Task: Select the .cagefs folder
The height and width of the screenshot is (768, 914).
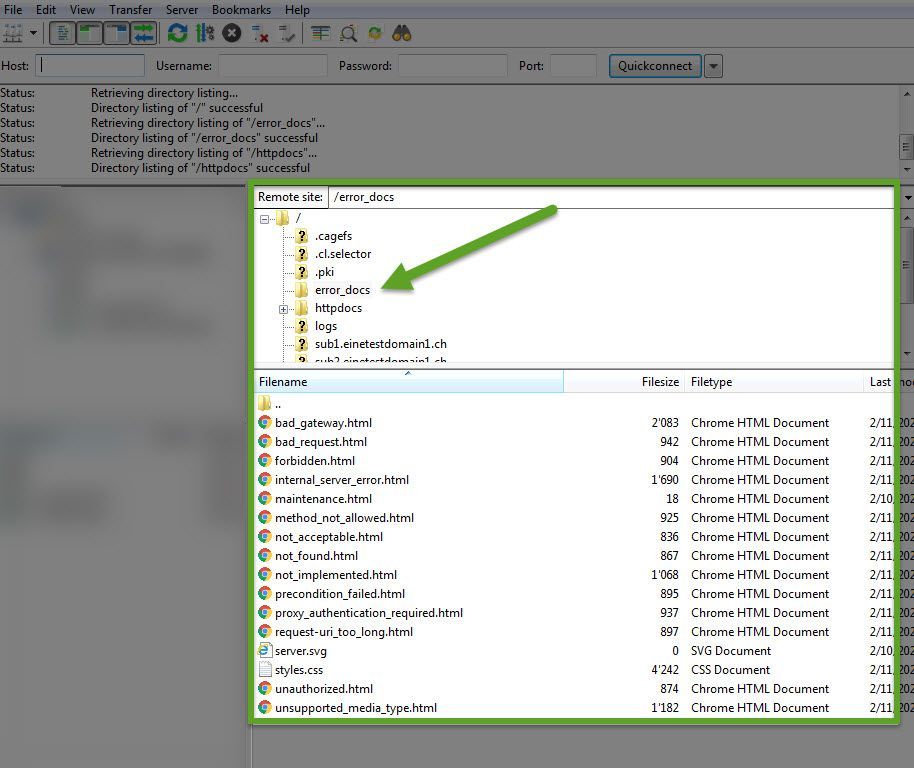Action: [x=333, y=236]
